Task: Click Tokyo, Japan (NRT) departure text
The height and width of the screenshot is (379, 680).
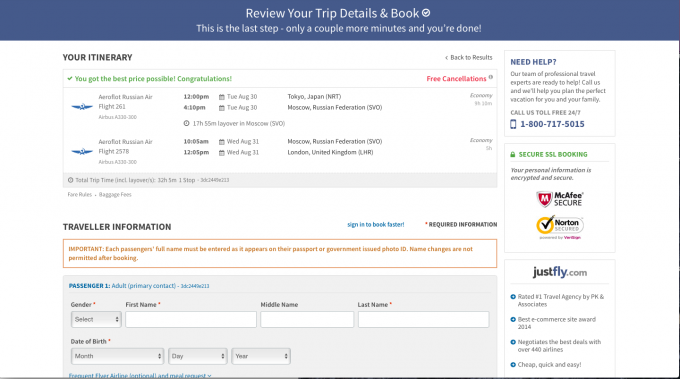Action: click(x=314, y=97)
